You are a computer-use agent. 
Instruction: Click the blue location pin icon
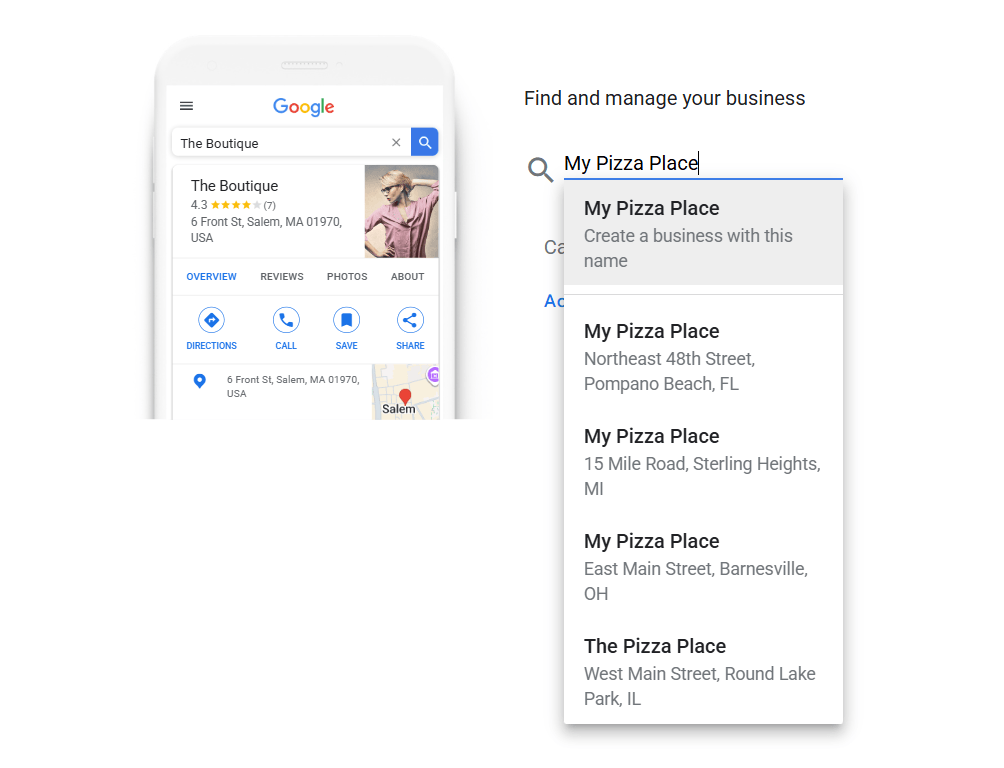click(x=200, y=381)
